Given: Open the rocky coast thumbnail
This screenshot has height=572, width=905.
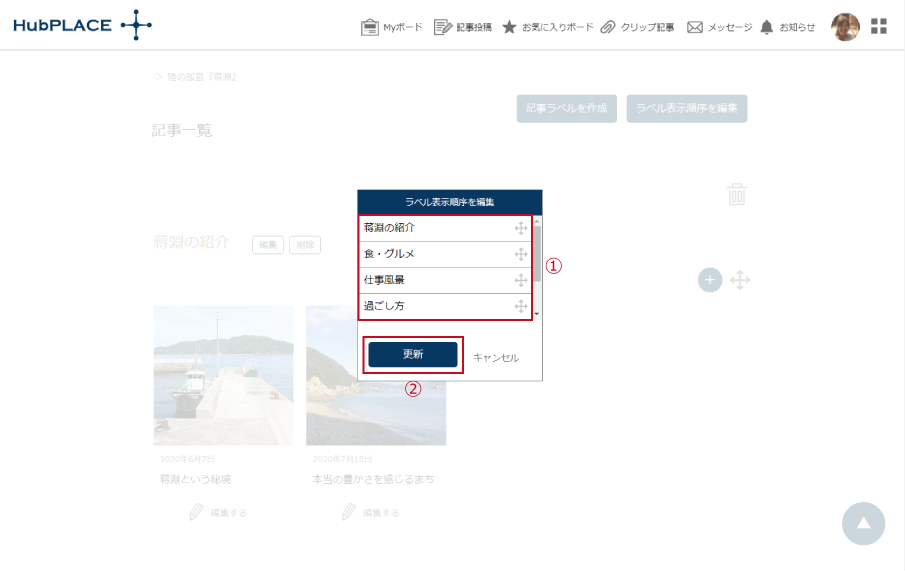Looking at the screenshot, I should click(x=376, y=376).
